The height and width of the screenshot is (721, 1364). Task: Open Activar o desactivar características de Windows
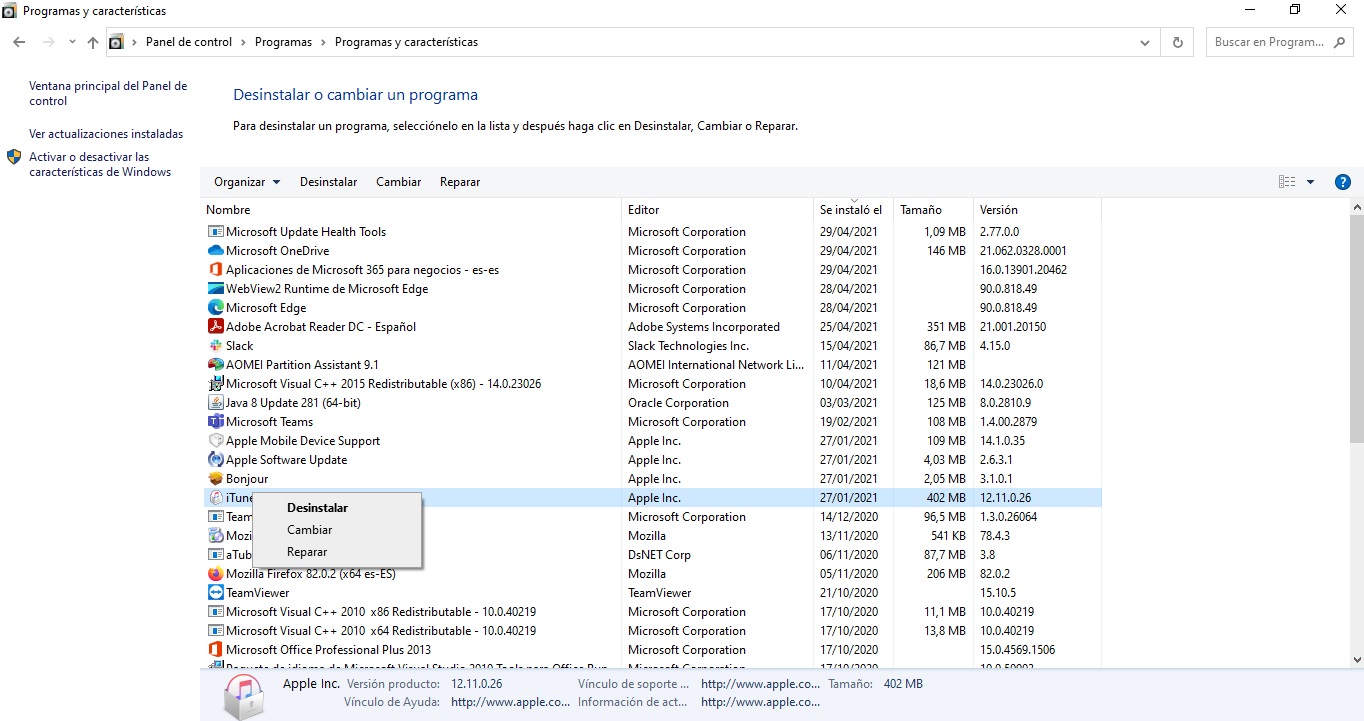[x=100, y=164]
